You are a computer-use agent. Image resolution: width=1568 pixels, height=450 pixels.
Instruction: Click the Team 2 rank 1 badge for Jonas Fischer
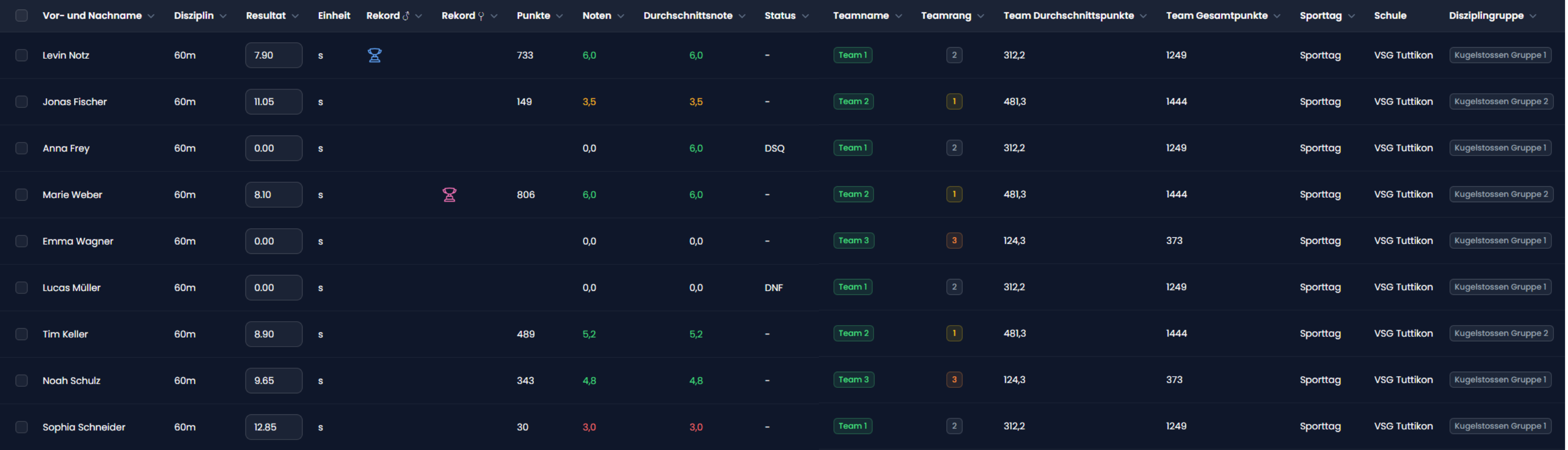954,102
